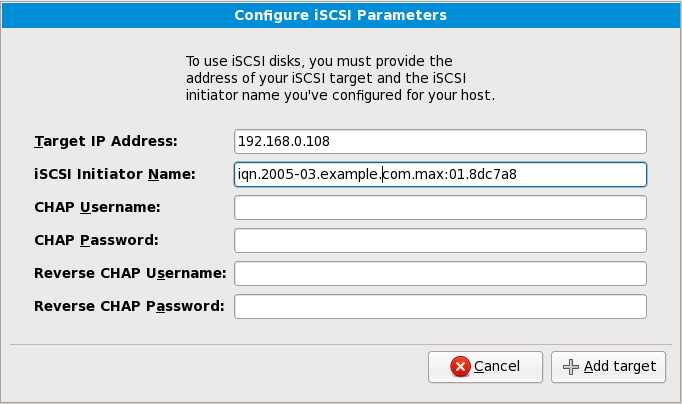Select the Reverse CHAP Password field
Viewport: 682px width, 404px height.
(440, 306)
